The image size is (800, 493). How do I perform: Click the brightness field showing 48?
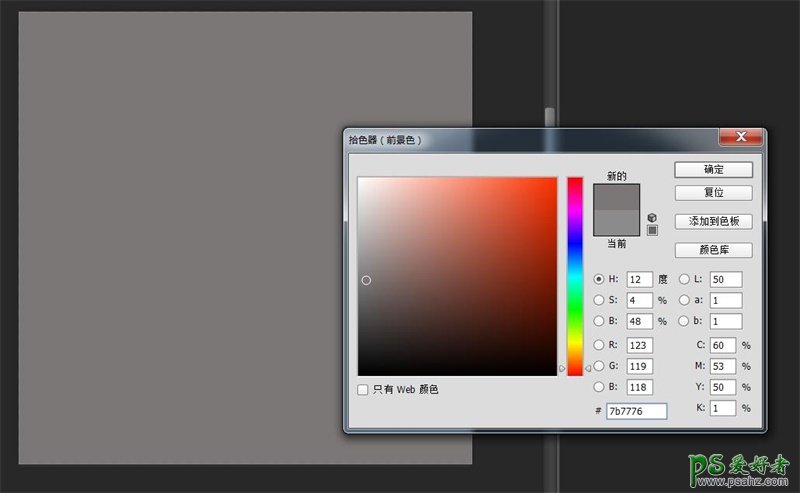click(x=639, y=321)
